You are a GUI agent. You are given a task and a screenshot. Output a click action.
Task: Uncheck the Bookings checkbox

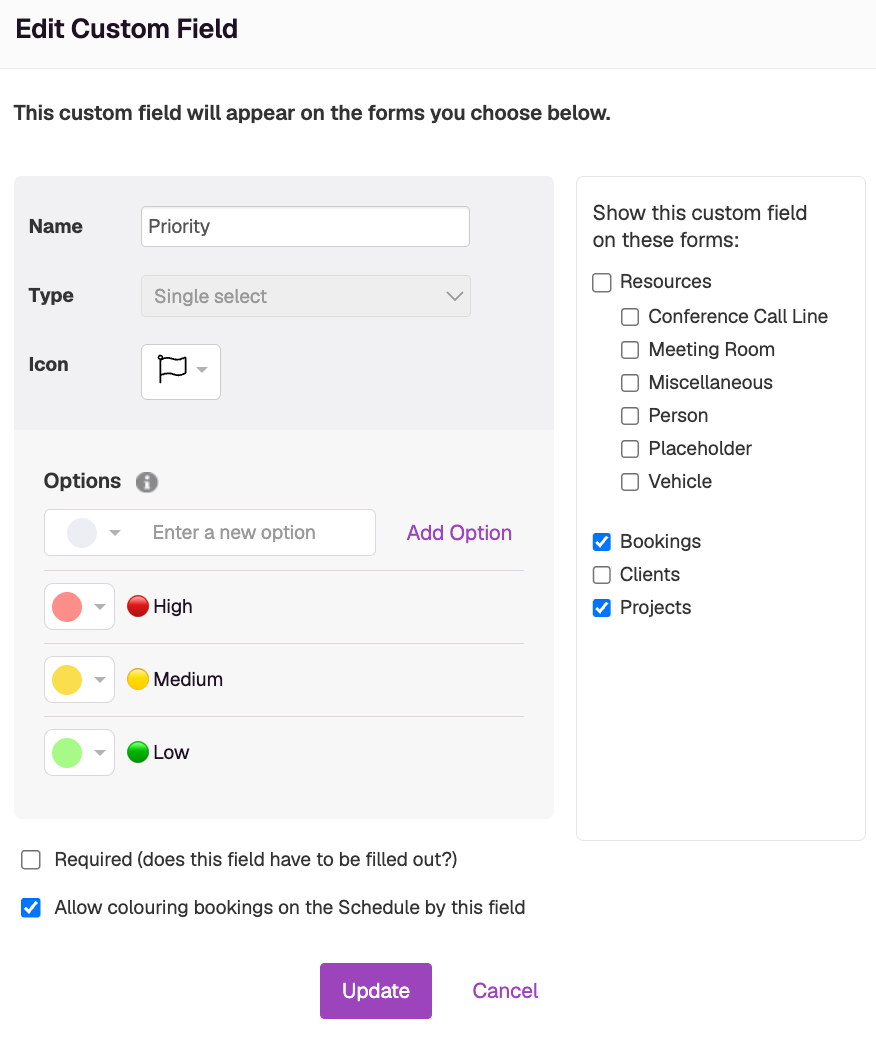tap(602, 541)
